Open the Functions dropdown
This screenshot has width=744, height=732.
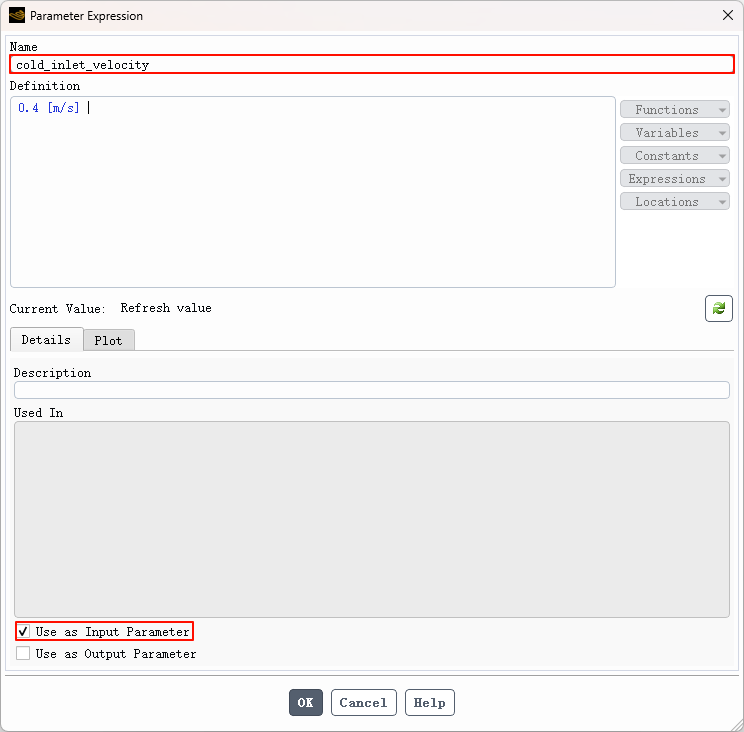(674, 110)
